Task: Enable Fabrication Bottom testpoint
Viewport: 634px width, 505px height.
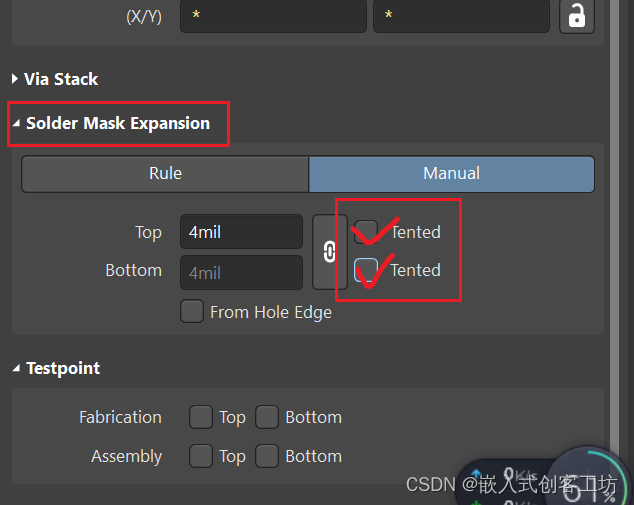Action: pos(267,417)
